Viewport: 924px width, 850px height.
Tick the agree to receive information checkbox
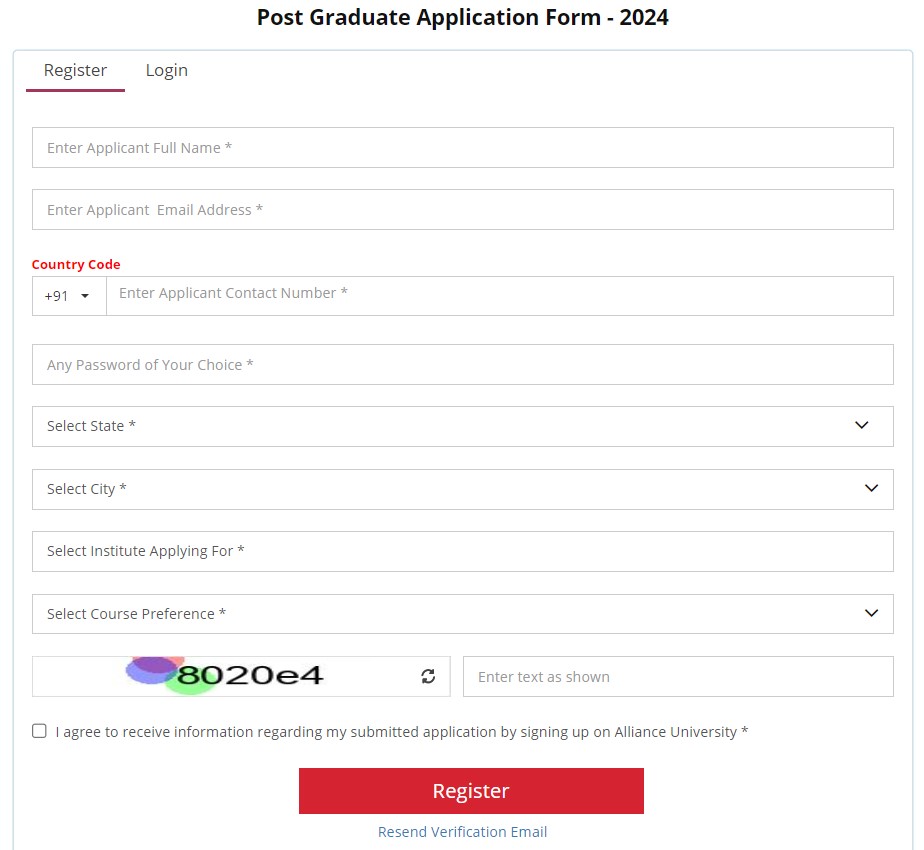click(39, 731)
